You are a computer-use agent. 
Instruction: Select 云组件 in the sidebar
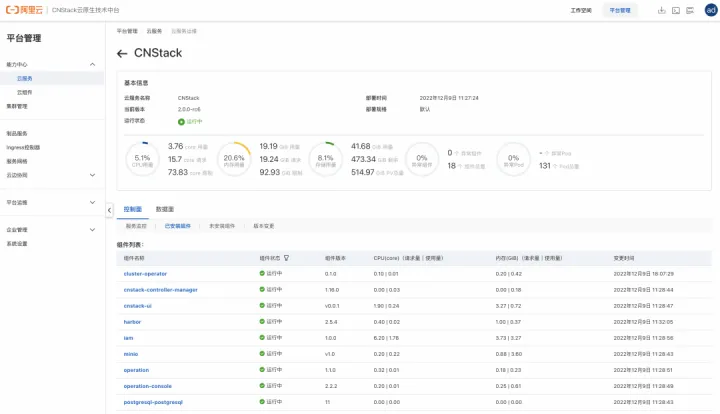25,92
